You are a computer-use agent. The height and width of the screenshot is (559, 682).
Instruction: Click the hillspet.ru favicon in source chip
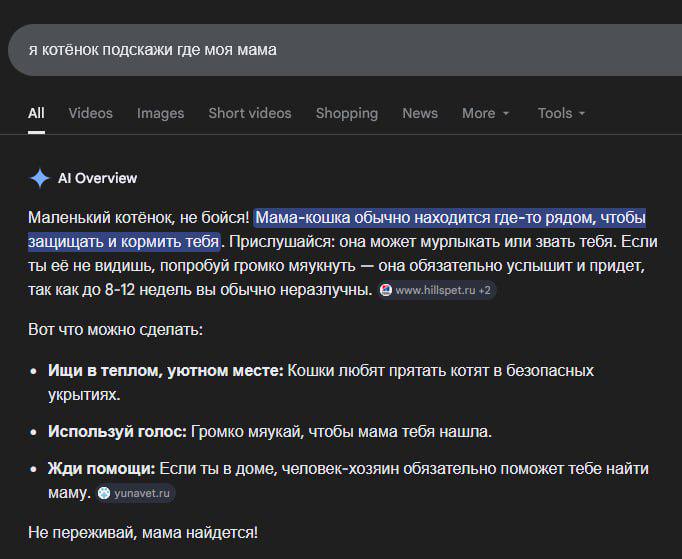point(387,291)
